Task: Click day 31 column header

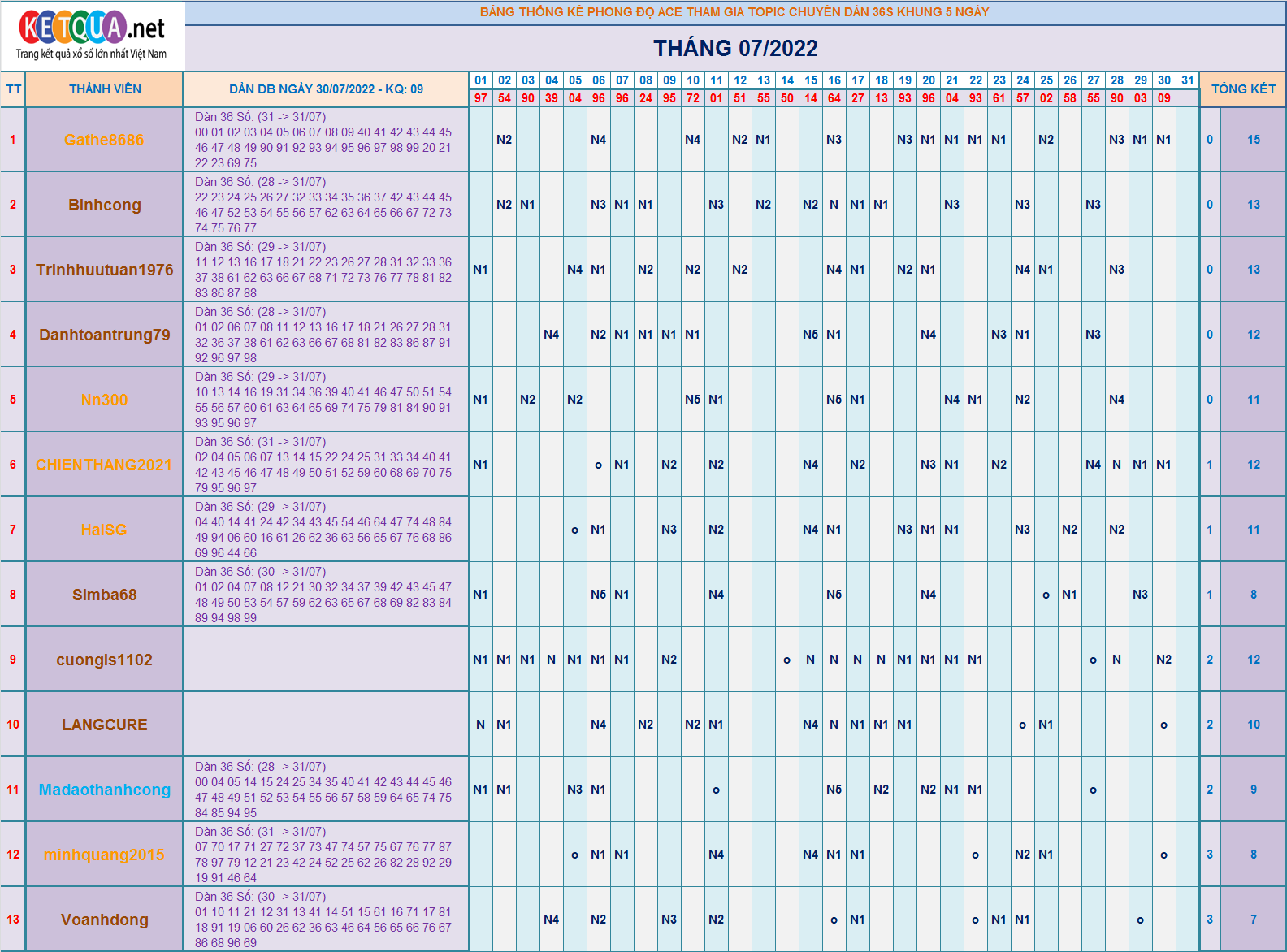Action: point(1188,80)
